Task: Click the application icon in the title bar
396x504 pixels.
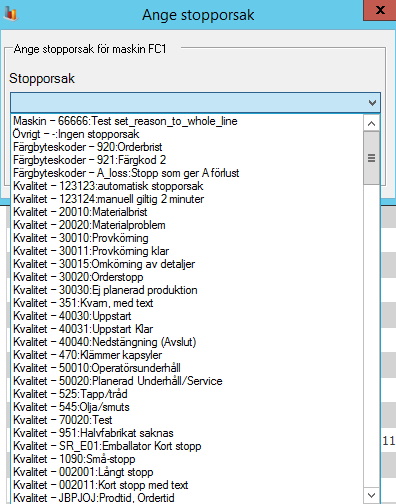Action: click(x=11, y=14)
